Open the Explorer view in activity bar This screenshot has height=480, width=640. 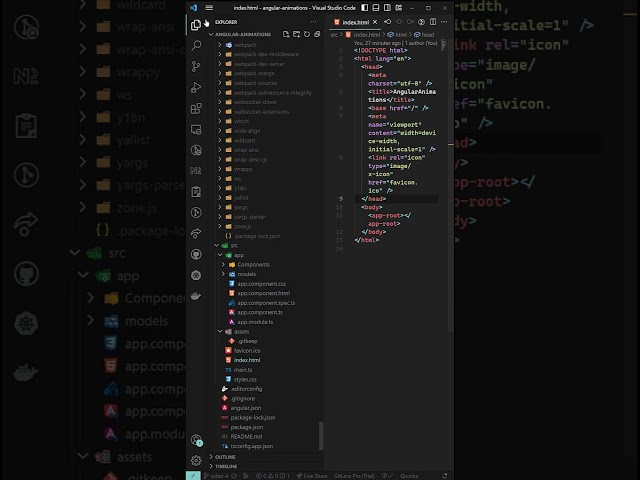click(x=196, y=24)
